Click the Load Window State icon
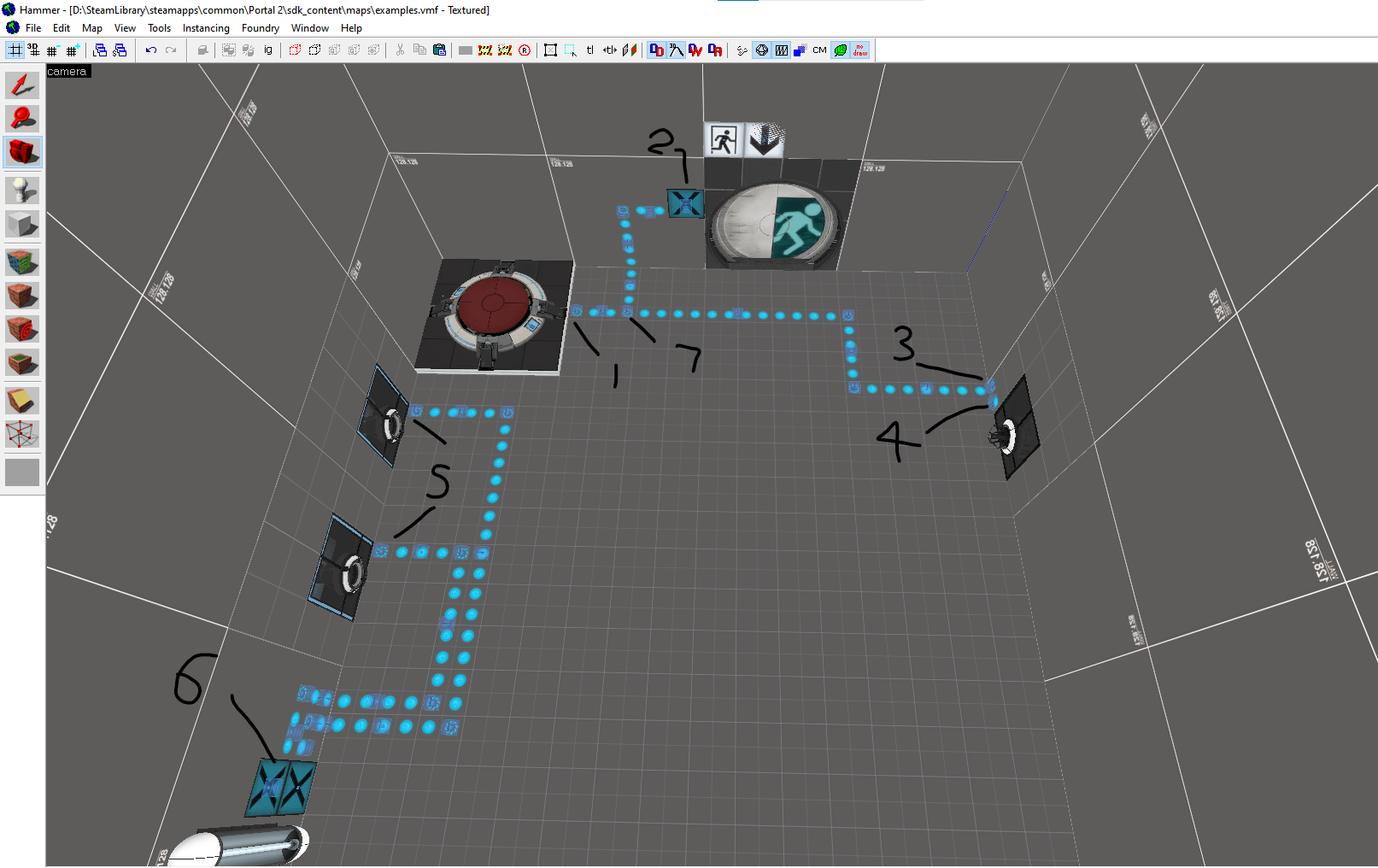Viewport: 1378px width, 868px height. [x=100, y=50]
